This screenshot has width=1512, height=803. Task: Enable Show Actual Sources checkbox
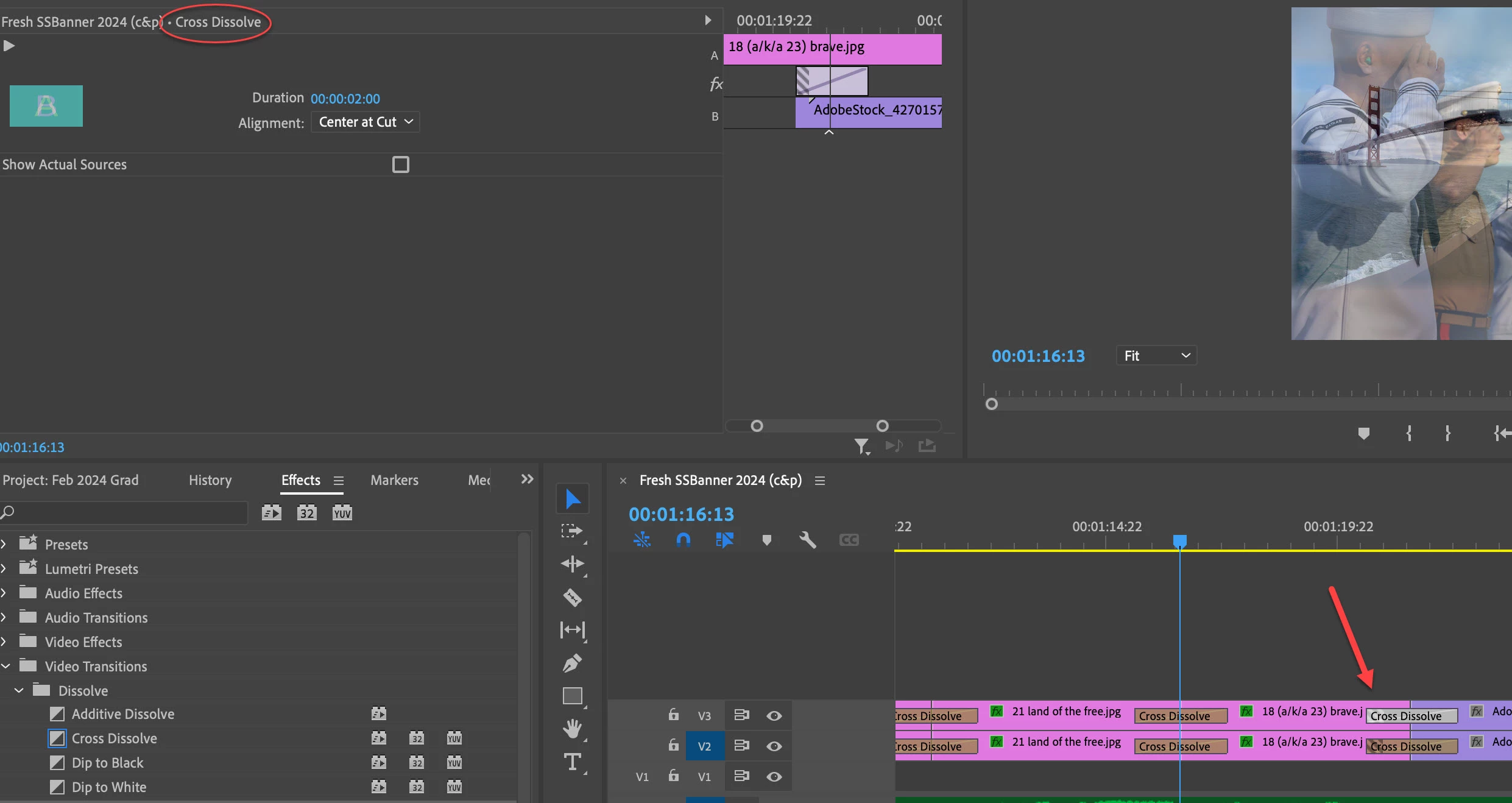pos(400,164)
